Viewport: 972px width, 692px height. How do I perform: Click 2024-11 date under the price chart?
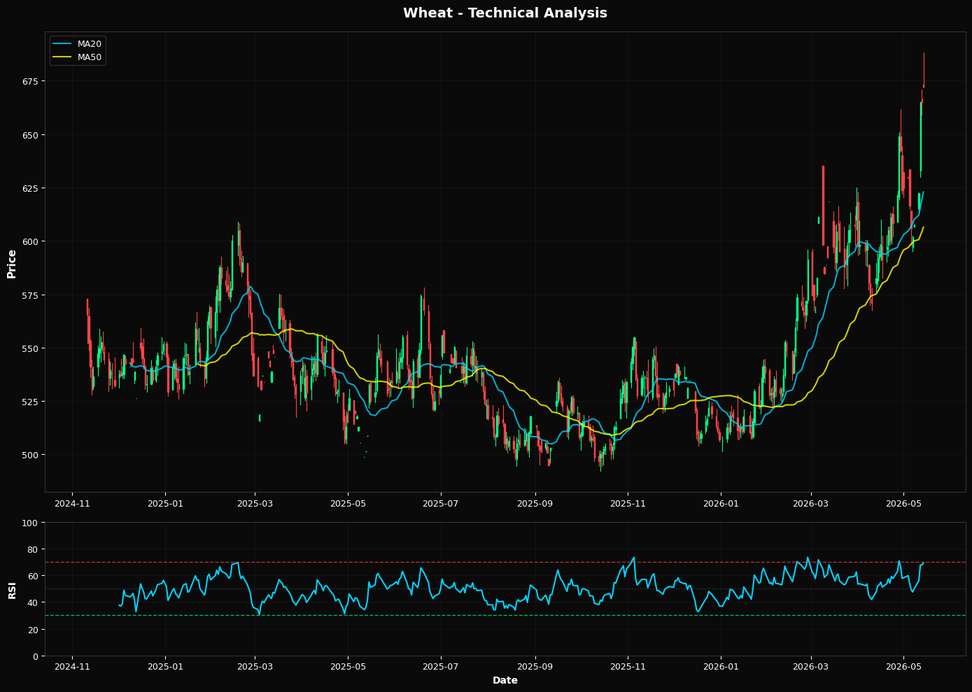point(73,503)
